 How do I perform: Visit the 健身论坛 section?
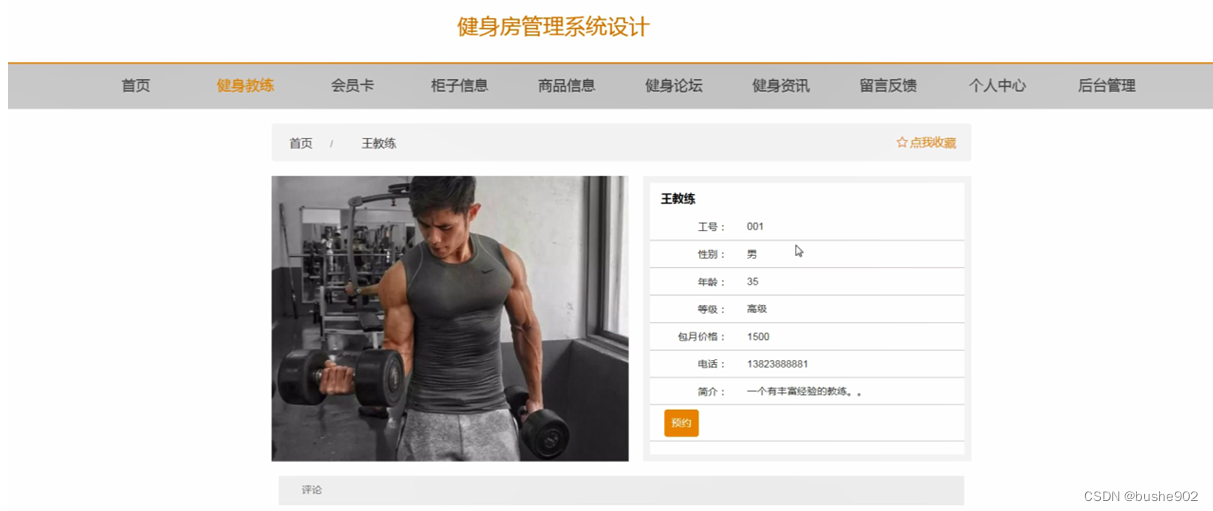tap(673, 86)
